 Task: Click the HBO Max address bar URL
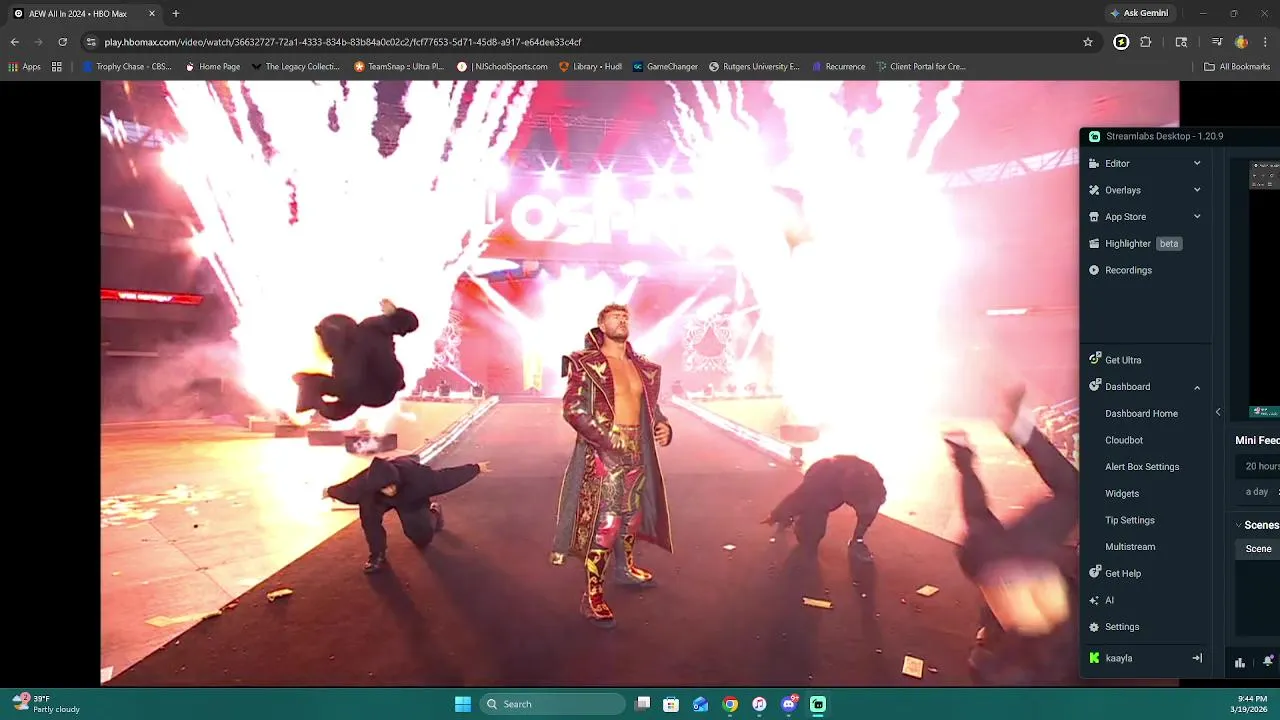(x=343, y=42)
